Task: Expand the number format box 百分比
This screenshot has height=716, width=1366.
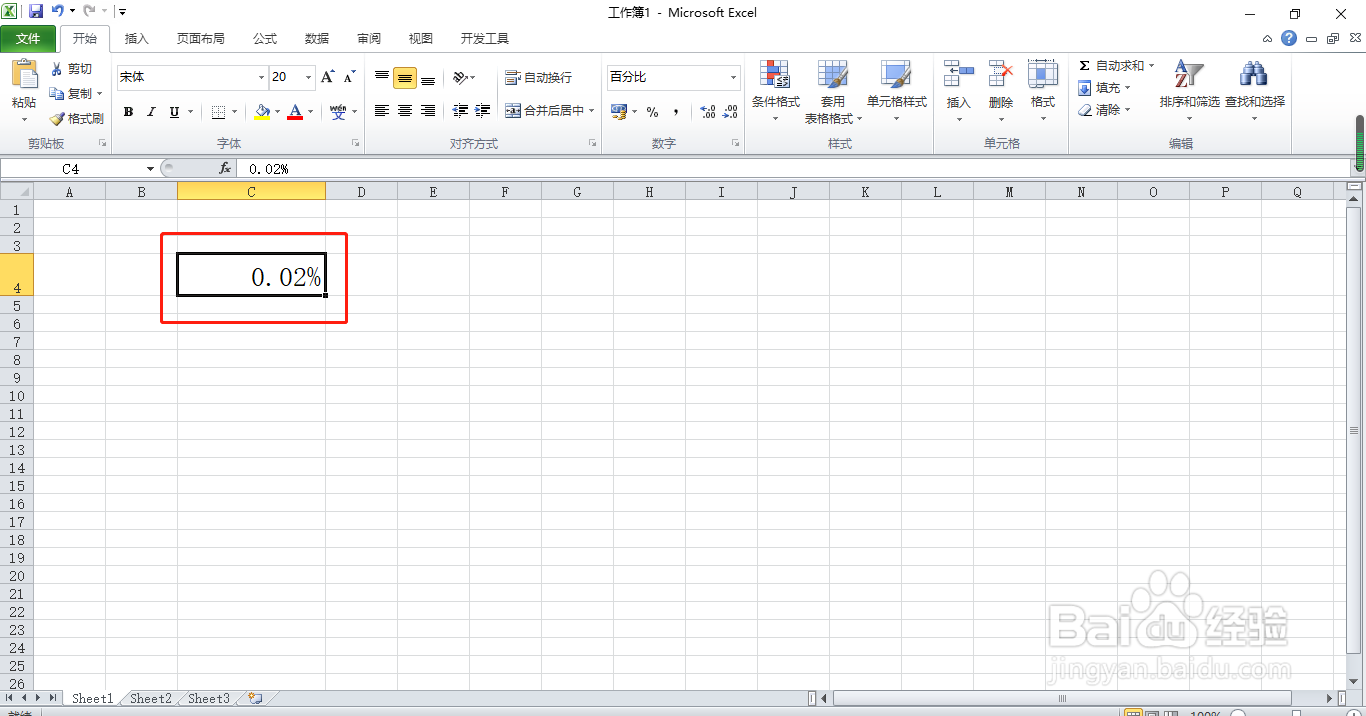Action: [x=733, y=77]
